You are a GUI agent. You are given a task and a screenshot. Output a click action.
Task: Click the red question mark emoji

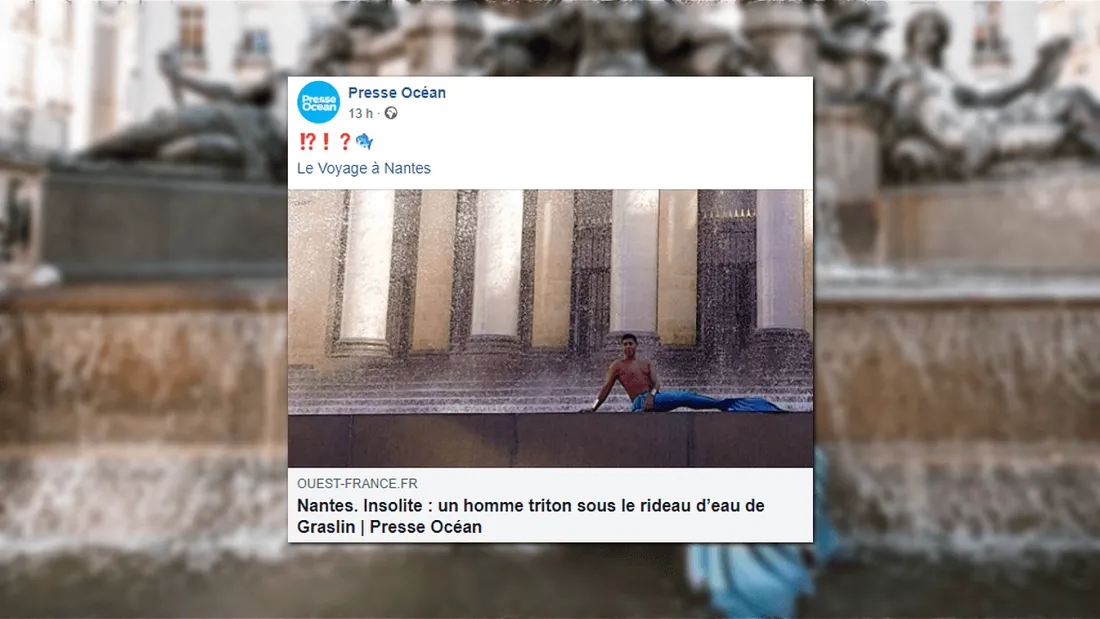(344, 142)
